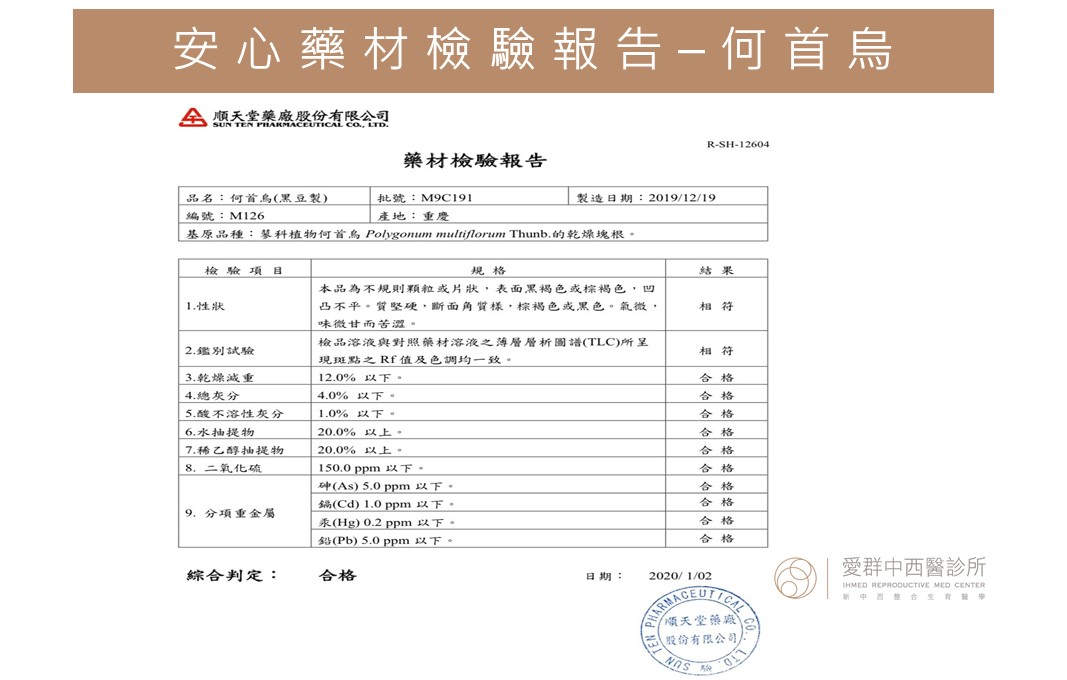Click the 綜合判定 合格 overall result
The height and width of the screenshot is (680, 1067).
coord(336,575)
